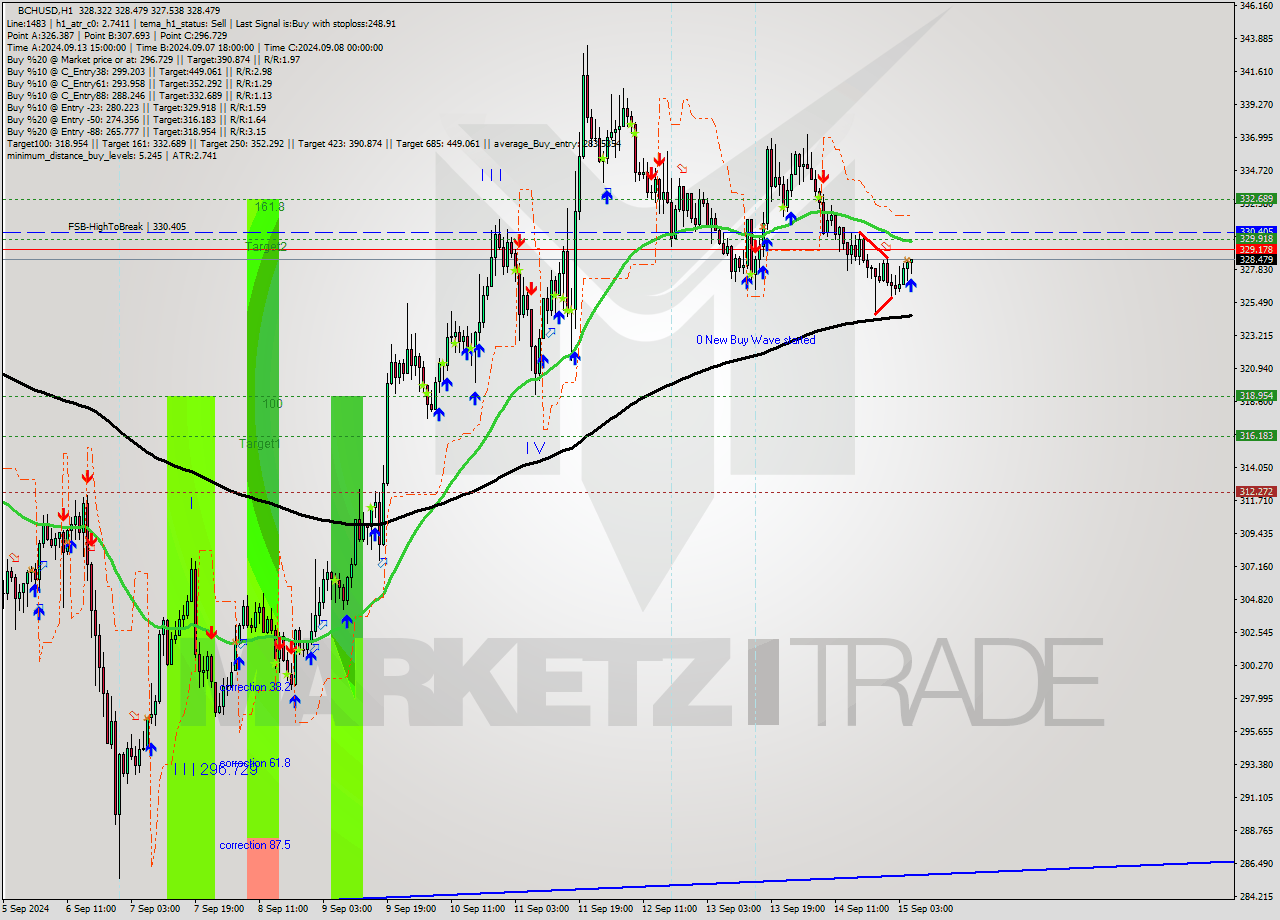This screenshot has width=1280, height=920.
Task: Click the blue 330.405 price tag
Action: tap(1256, 231)
